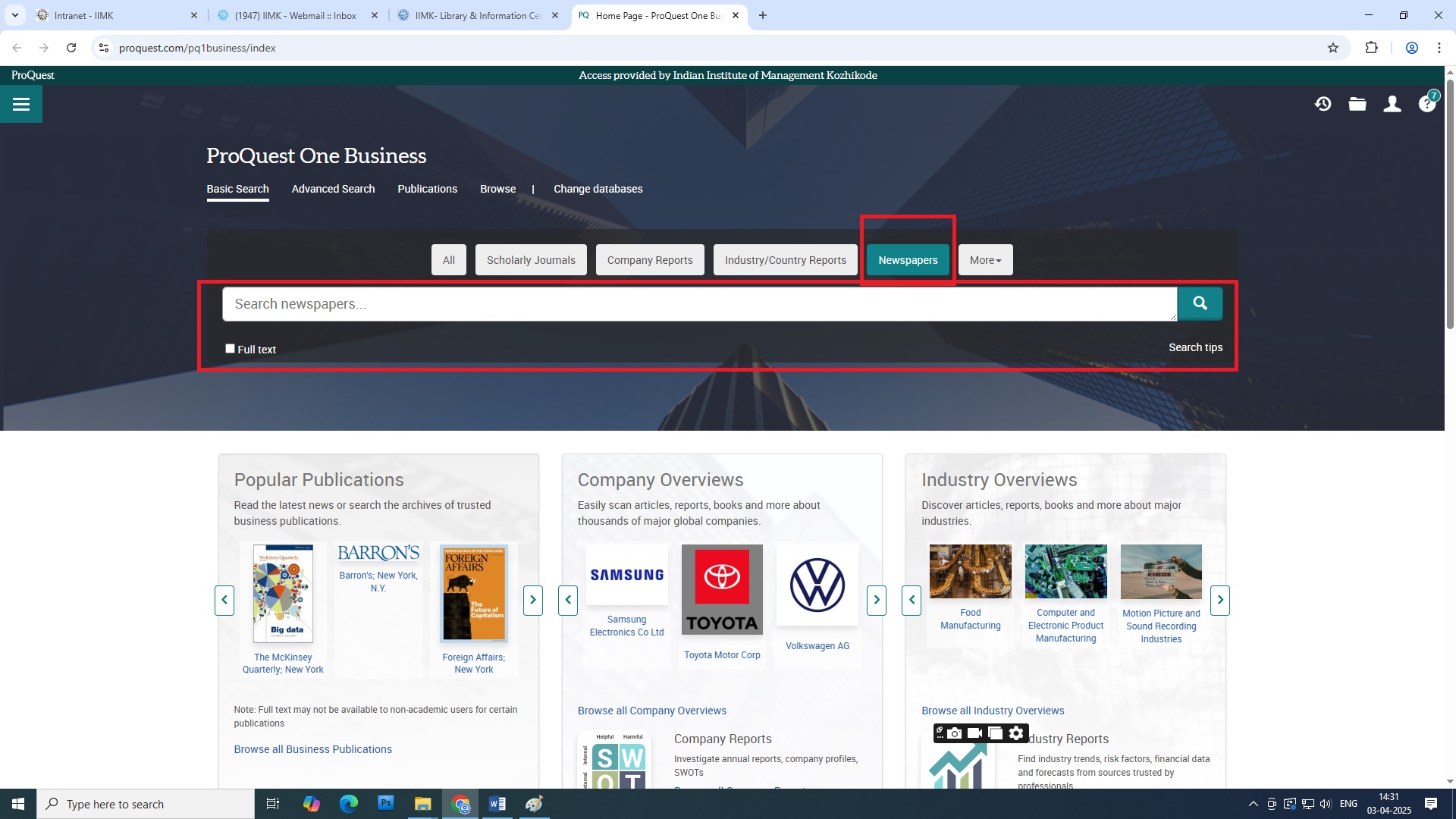Open the hamburger navigation menu
Screen dimensions: 1456x819
(x=21, y=105)
